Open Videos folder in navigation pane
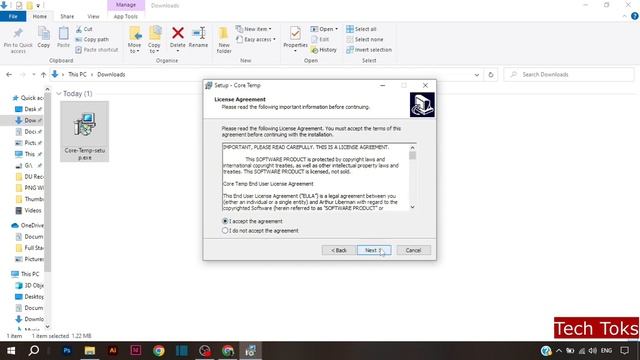 coord(29,211)
